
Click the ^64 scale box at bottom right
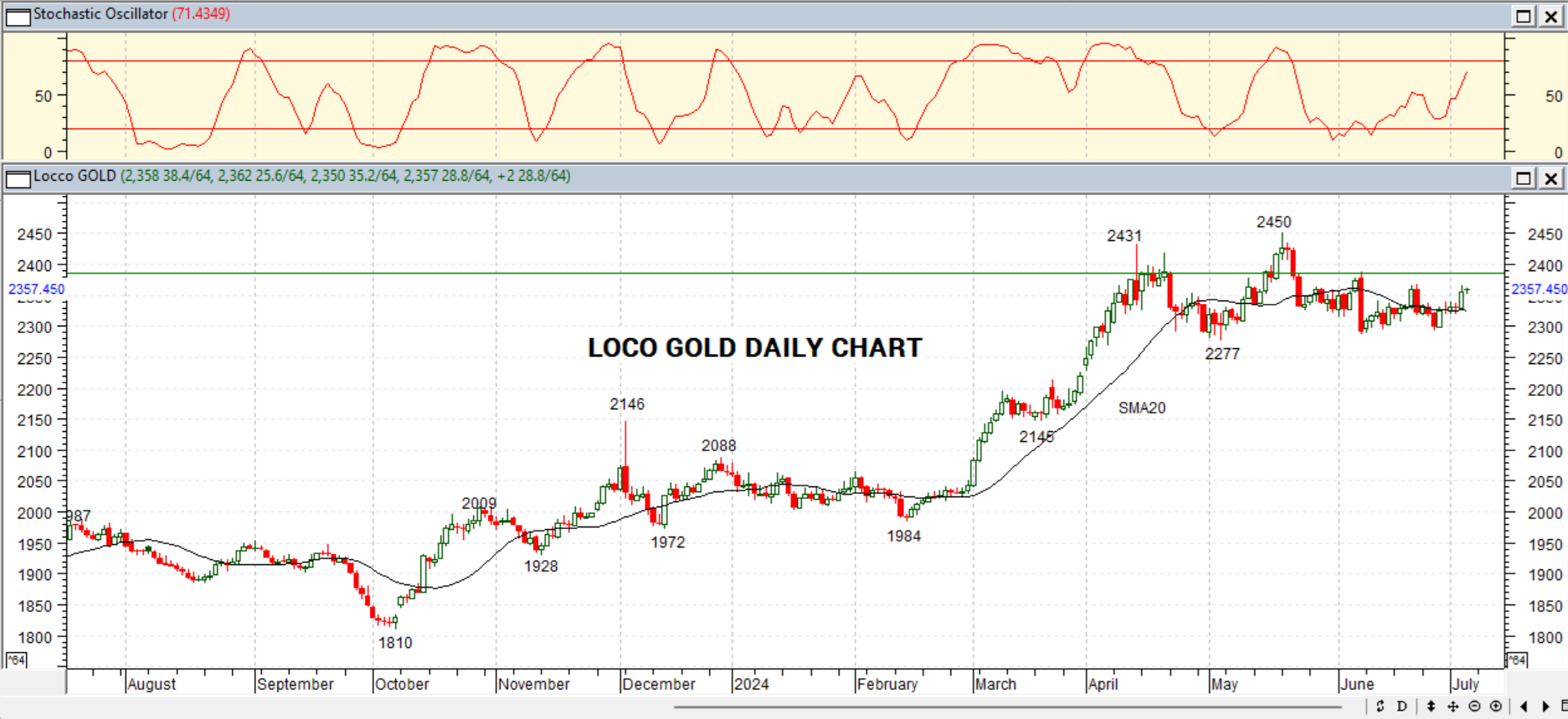[1517, 660]
